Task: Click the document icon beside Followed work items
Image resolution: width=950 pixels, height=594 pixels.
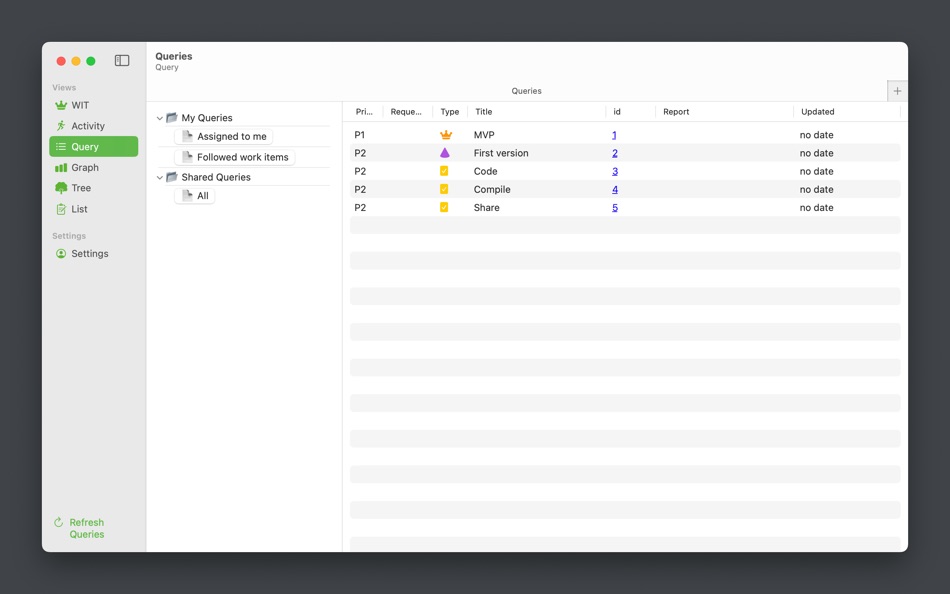Action: 187,157
